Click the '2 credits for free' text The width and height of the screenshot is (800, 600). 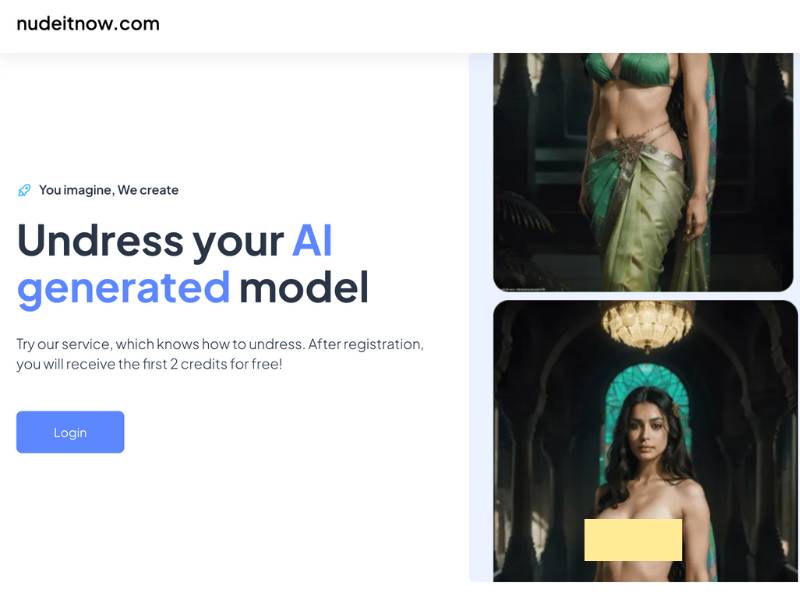coord(226,364)
